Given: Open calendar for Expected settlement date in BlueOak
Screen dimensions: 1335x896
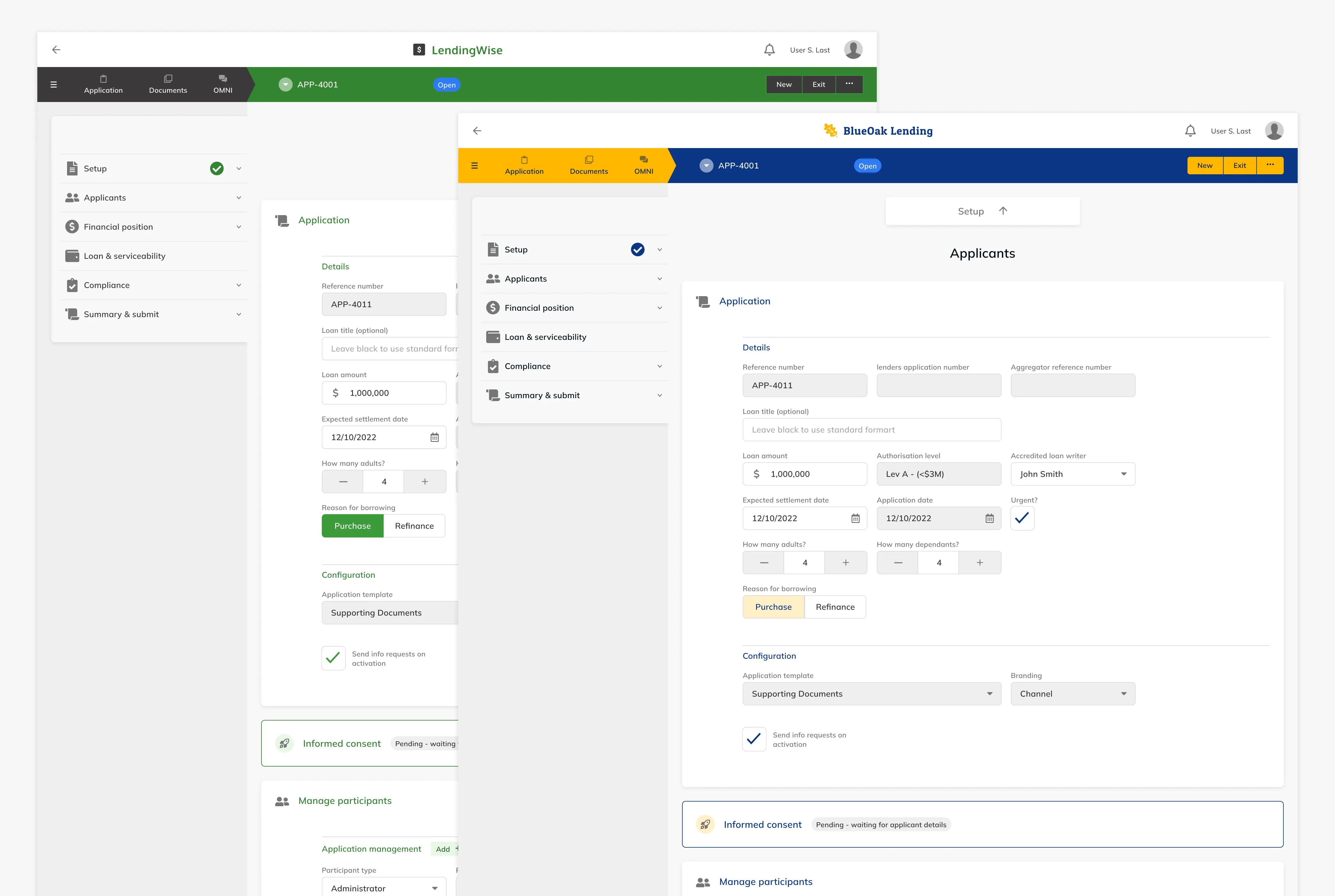Looking at the screenshot, I should point(856,518).
